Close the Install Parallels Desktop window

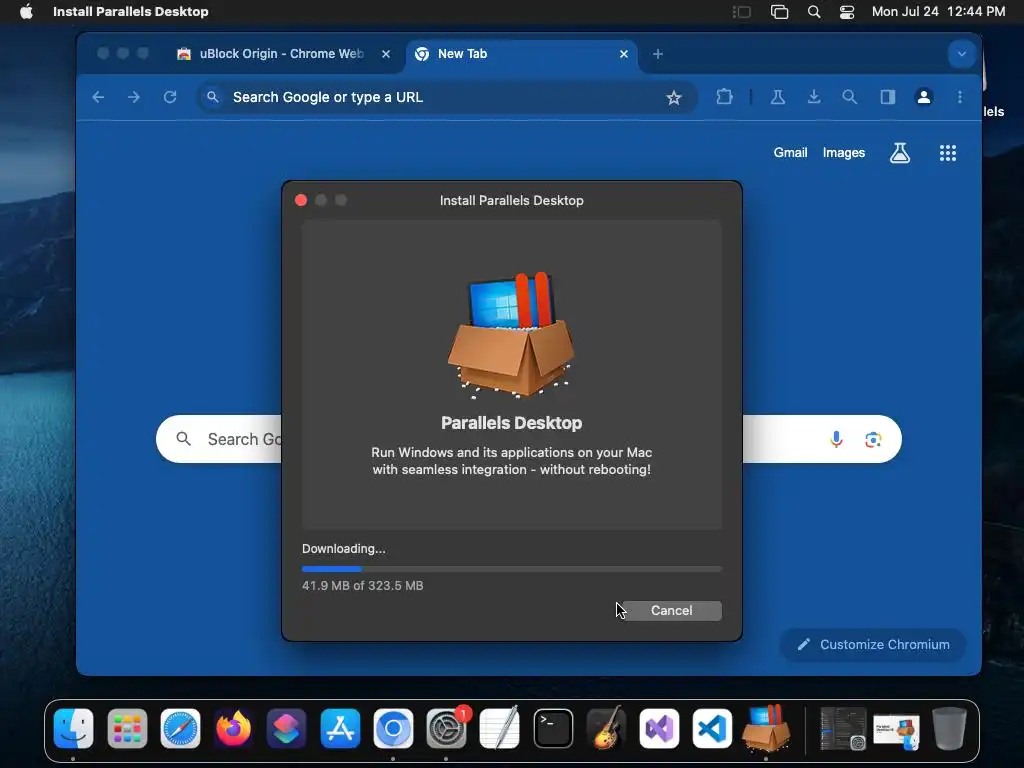(x=301, y=200)
